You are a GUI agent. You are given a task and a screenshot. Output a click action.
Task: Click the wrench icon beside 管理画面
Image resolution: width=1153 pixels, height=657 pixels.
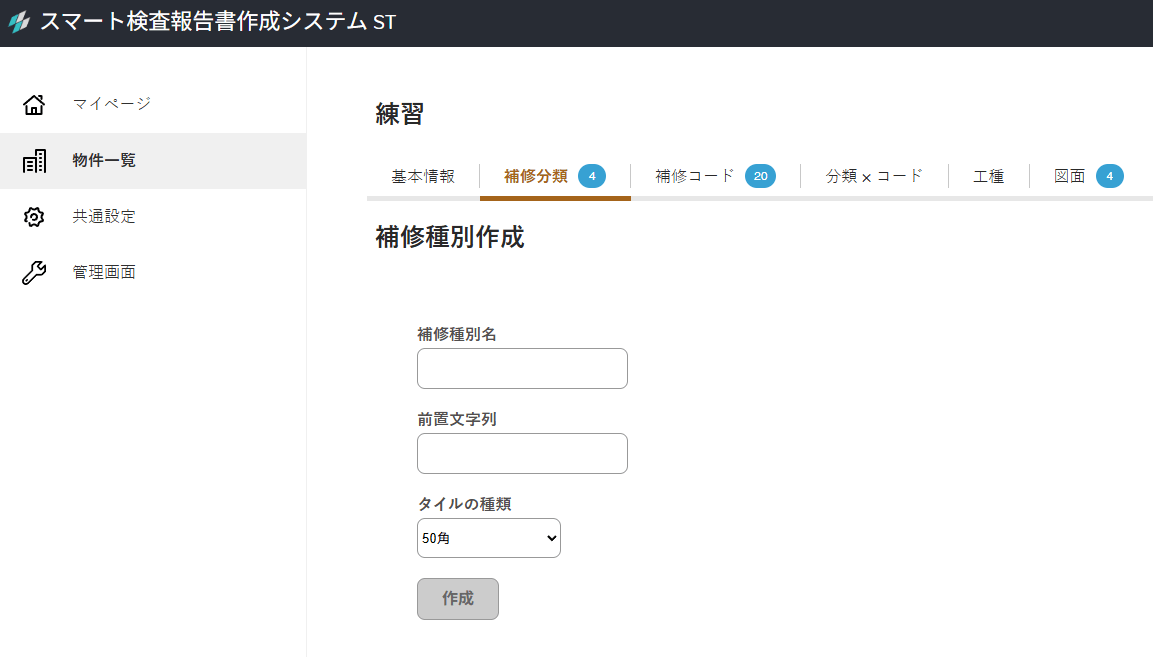(x=34, y=273)
